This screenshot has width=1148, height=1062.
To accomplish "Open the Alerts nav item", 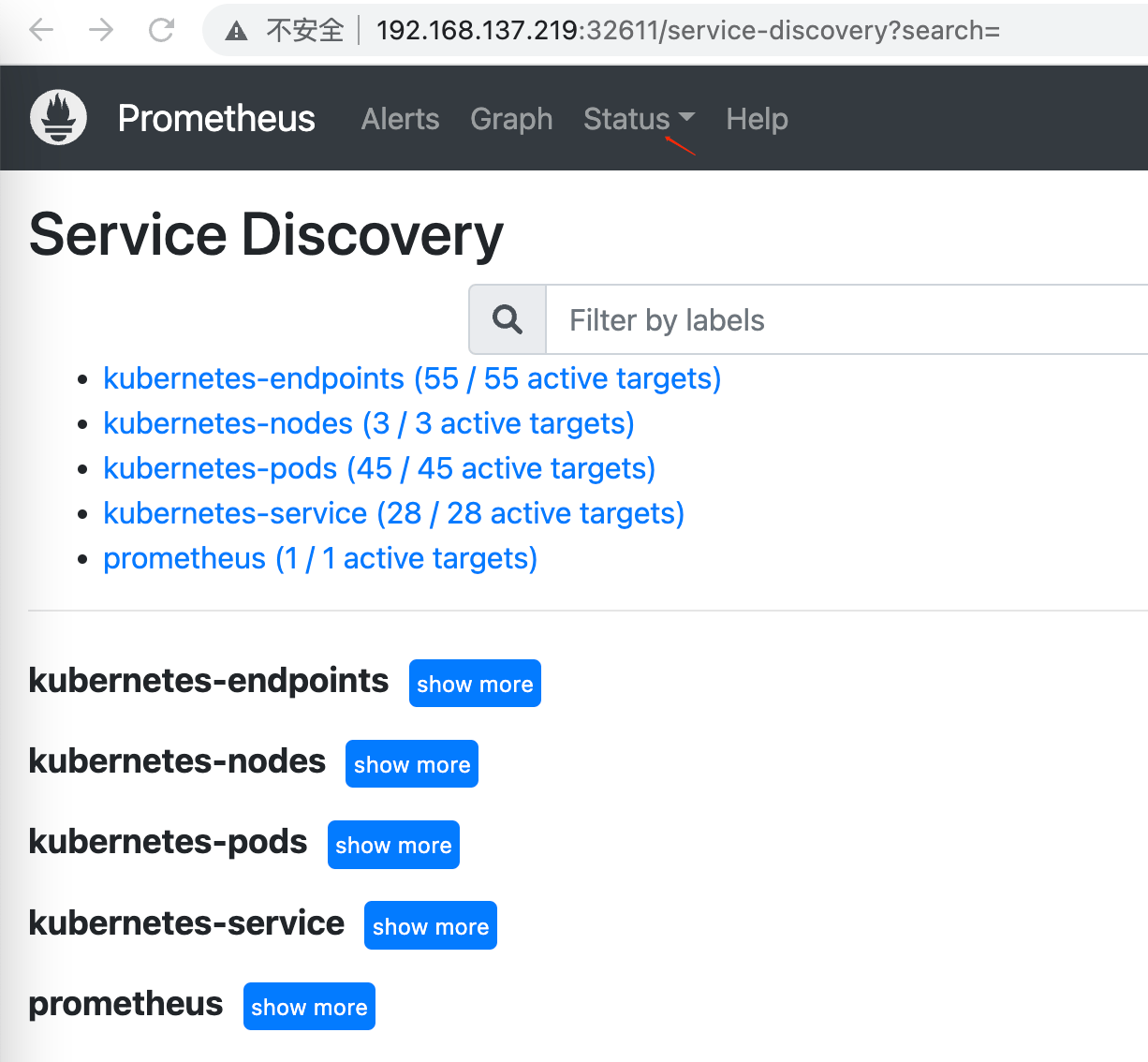I will [x=400, y=119].
